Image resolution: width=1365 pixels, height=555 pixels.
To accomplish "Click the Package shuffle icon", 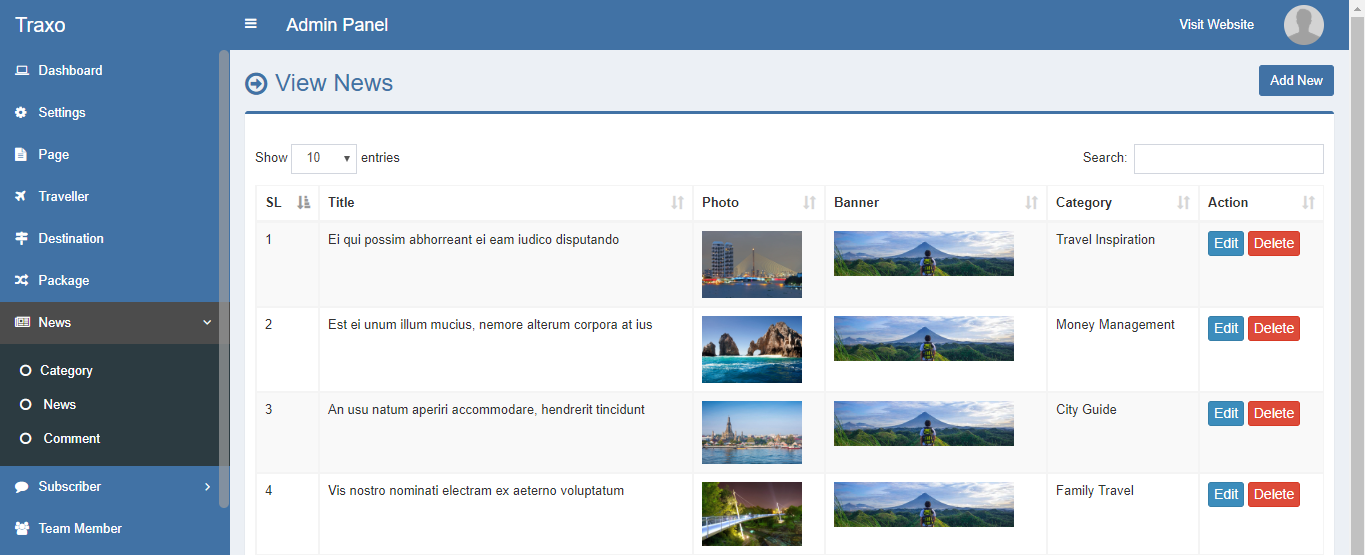I will coord(21,281).
